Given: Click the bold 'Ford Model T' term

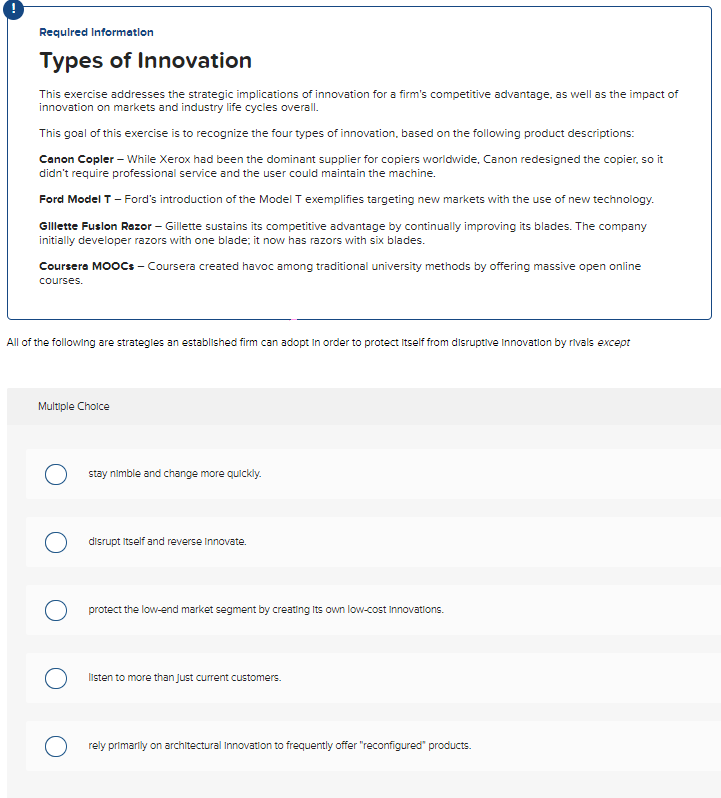Looking at the screenshot, I should pyautogui.click(x=77, y=199).
